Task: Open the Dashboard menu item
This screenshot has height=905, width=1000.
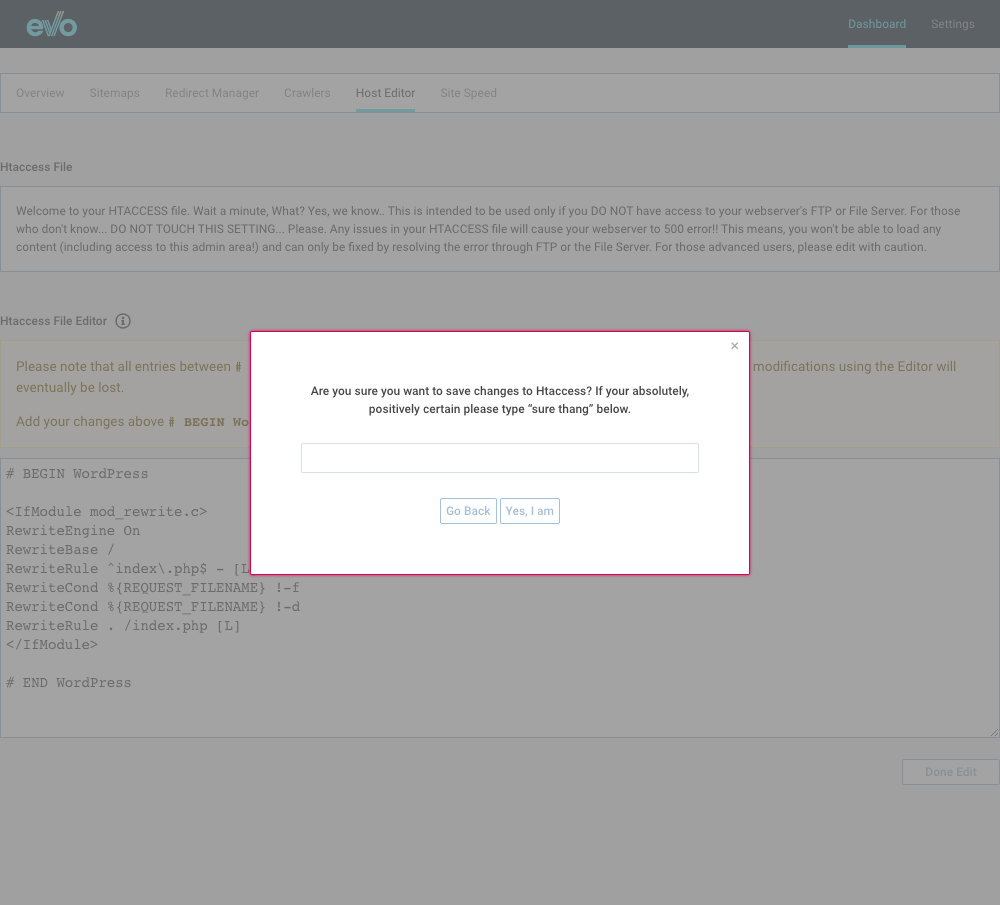Action: point(876,24)
